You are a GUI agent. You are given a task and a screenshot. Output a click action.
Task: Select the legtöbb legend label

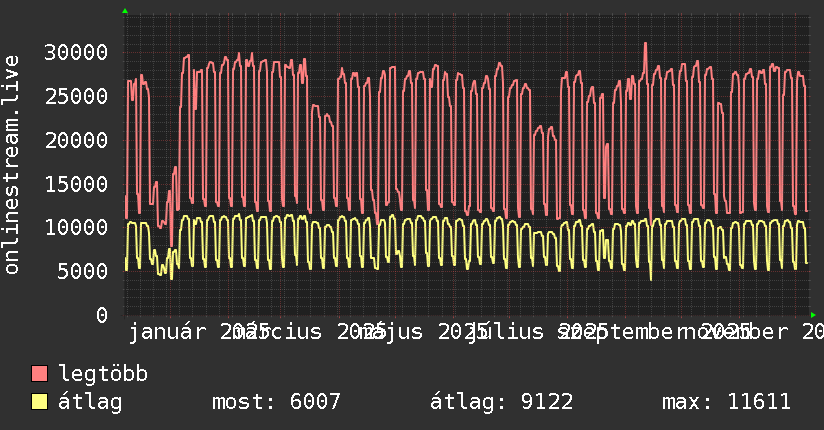tap(103, 374)
